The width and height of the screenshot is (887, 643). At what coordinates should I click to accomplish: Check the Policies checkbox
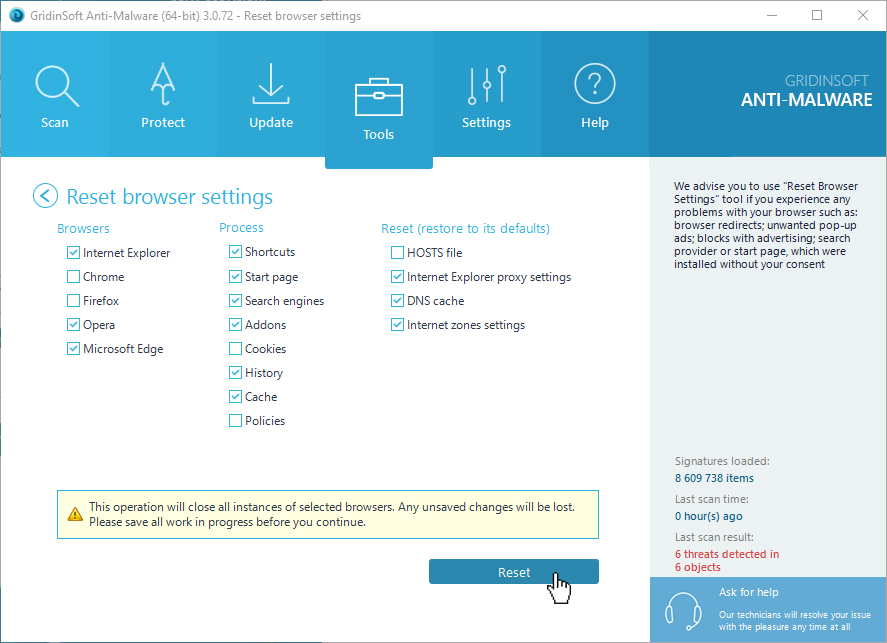236,421
